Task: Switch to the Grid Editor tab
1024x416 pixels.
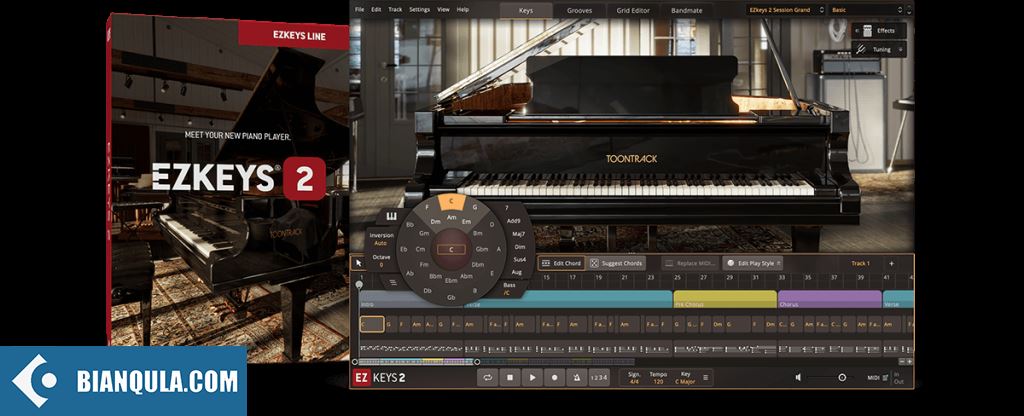Action: click(633, 10)
